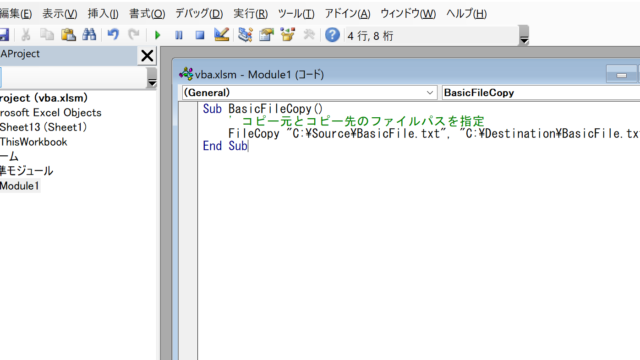Open toolbar options overflow arrow

coord(524,36)
